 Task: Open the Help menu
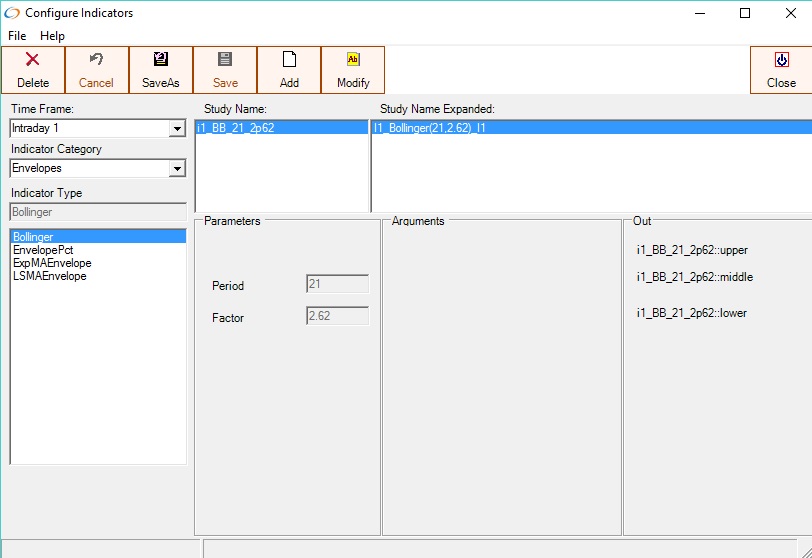(52, 36)
